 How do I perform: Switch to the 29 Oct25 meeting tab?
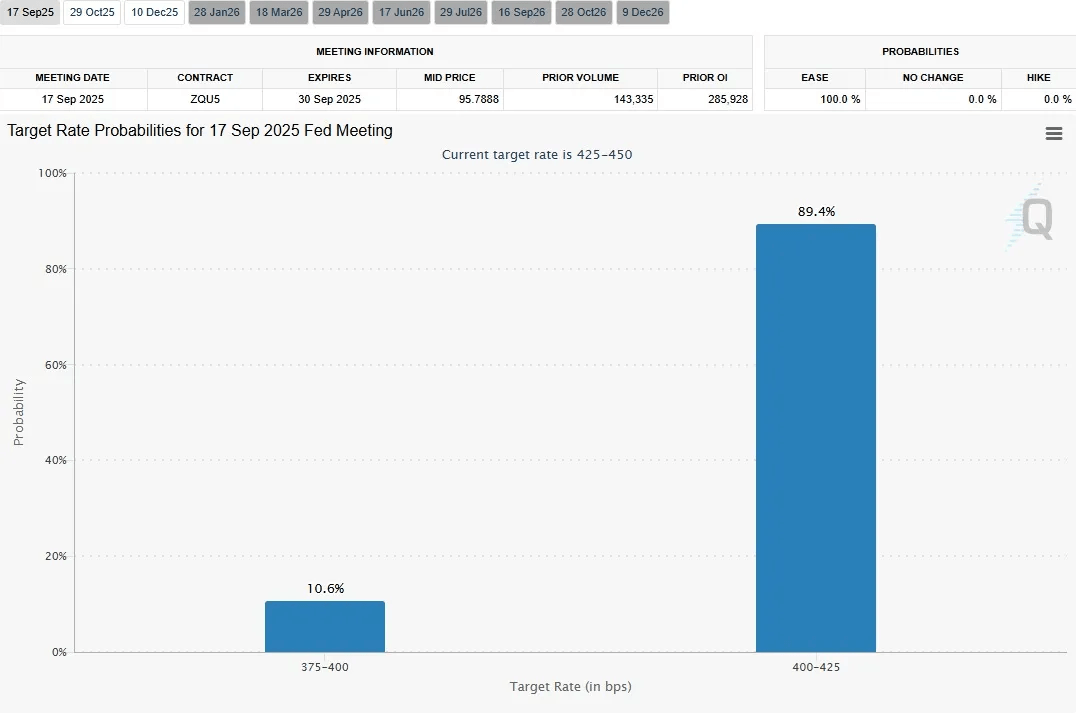[x=92, y=13]
